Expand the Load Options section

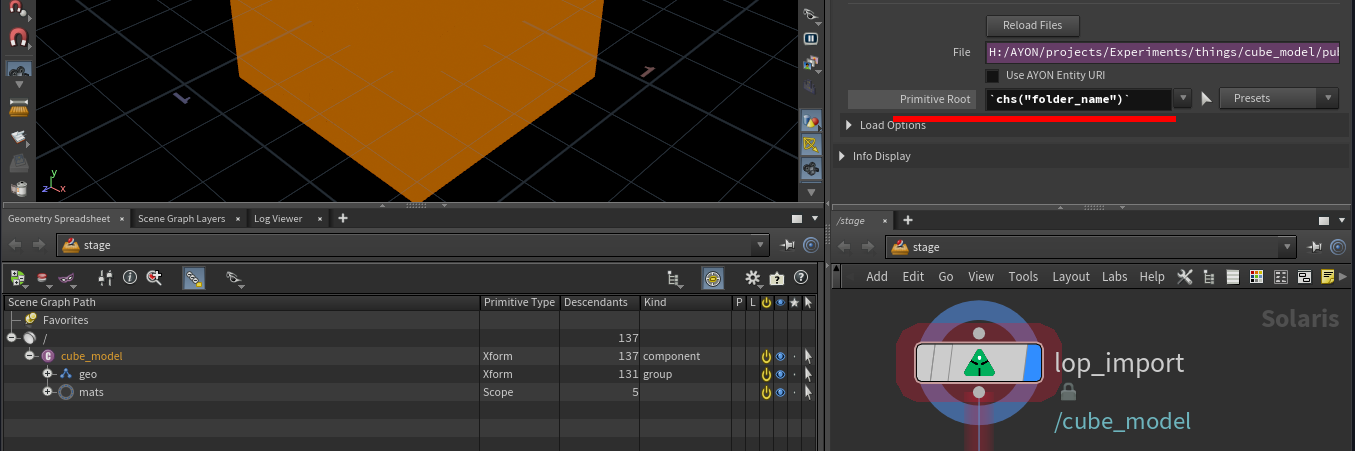(x=849, y=125)
